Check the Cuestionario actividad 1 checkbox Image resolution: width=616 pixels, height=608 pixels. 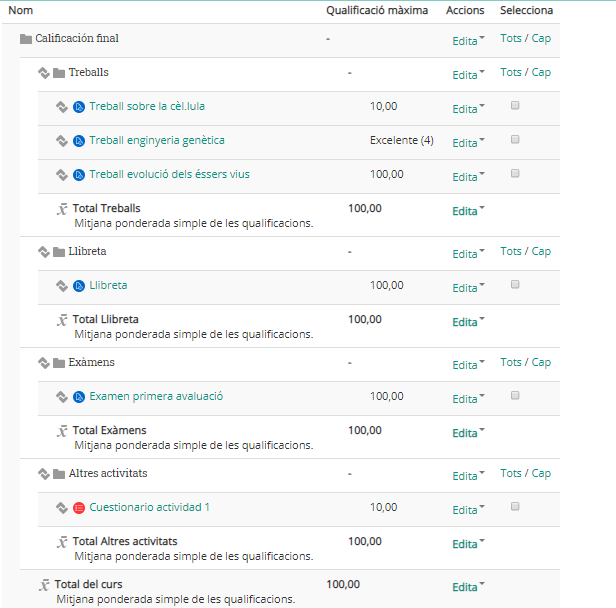coord(515,506)
